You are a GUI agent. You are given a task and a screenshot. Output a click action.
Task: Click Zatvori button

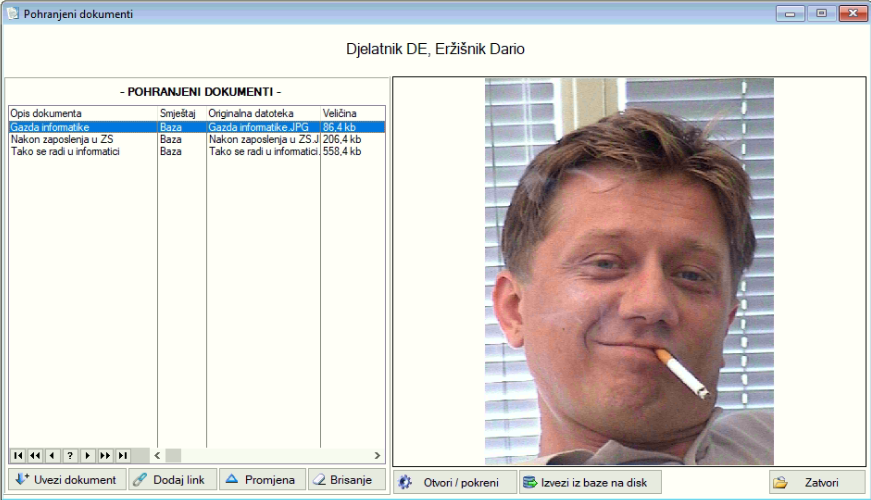(x=817, y=482)
